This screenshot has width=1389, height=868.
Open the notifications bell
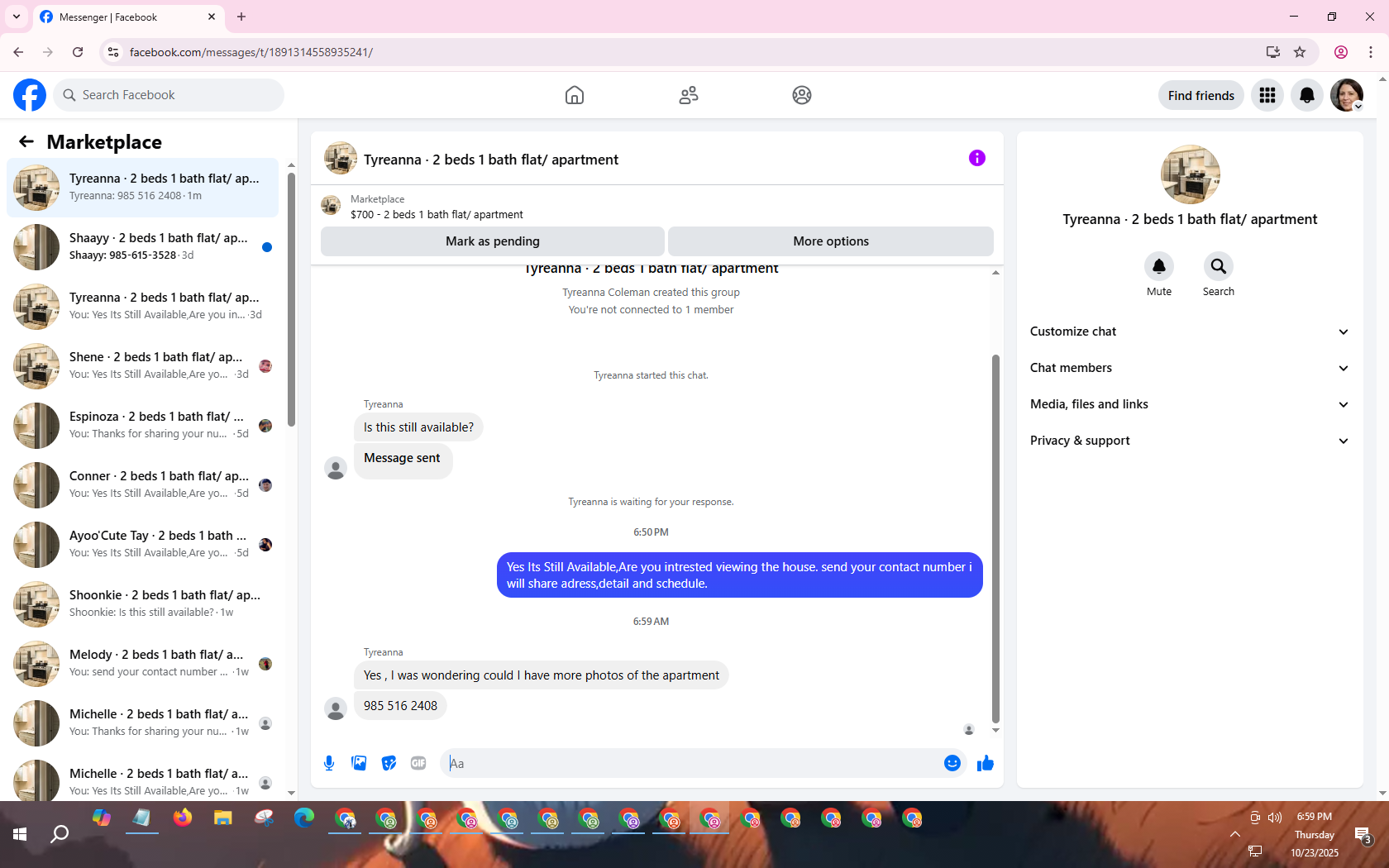coord(1307,96)
